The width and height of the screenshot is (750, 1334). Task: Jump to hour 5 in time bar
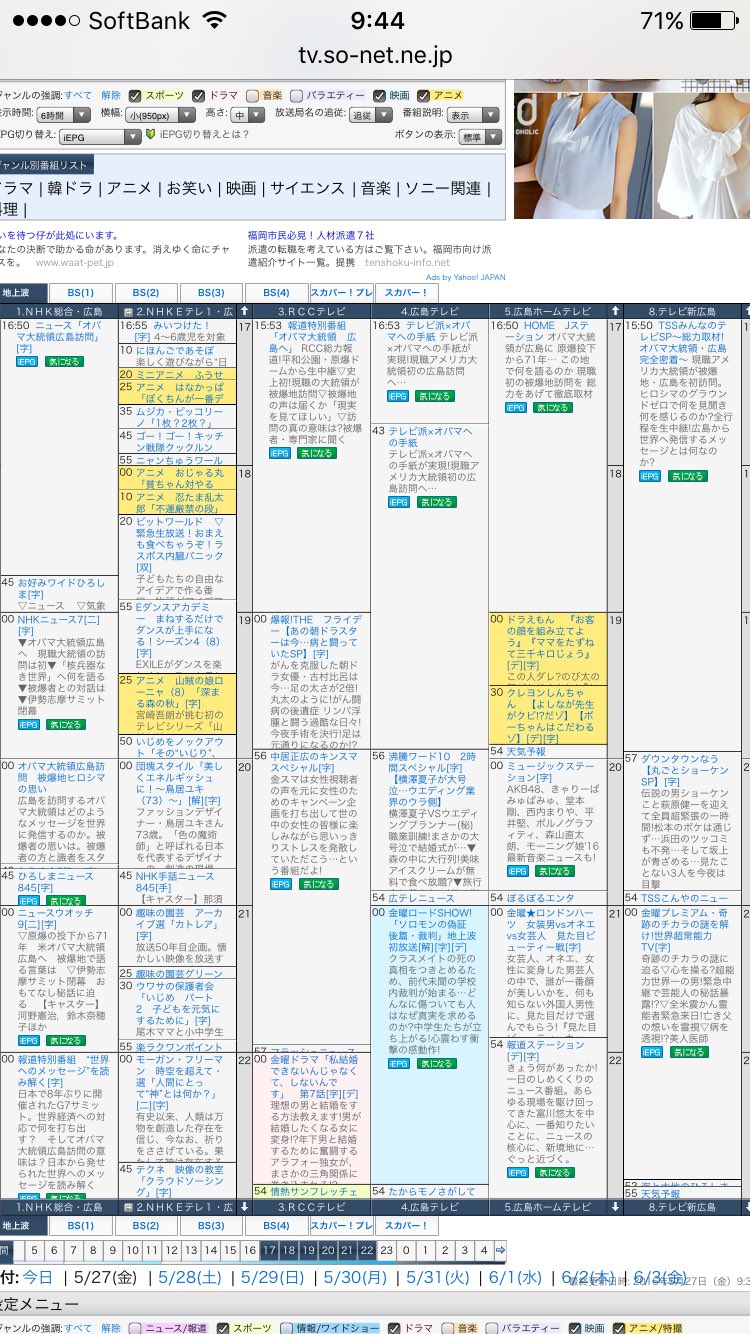pyautogui.click(x=35, y=1249)
